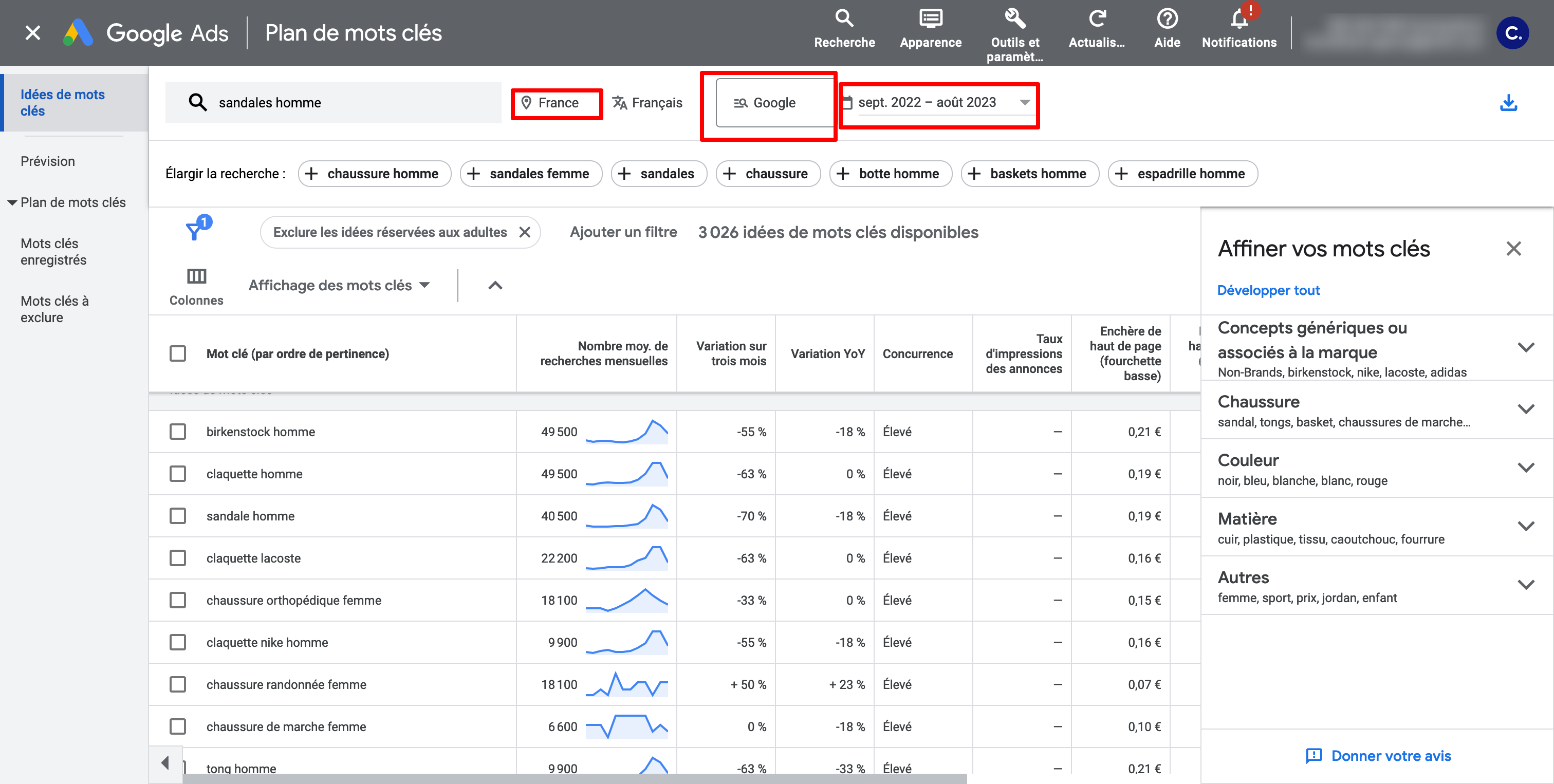Add sandales femme to broaden the search

tap(530, 174)
